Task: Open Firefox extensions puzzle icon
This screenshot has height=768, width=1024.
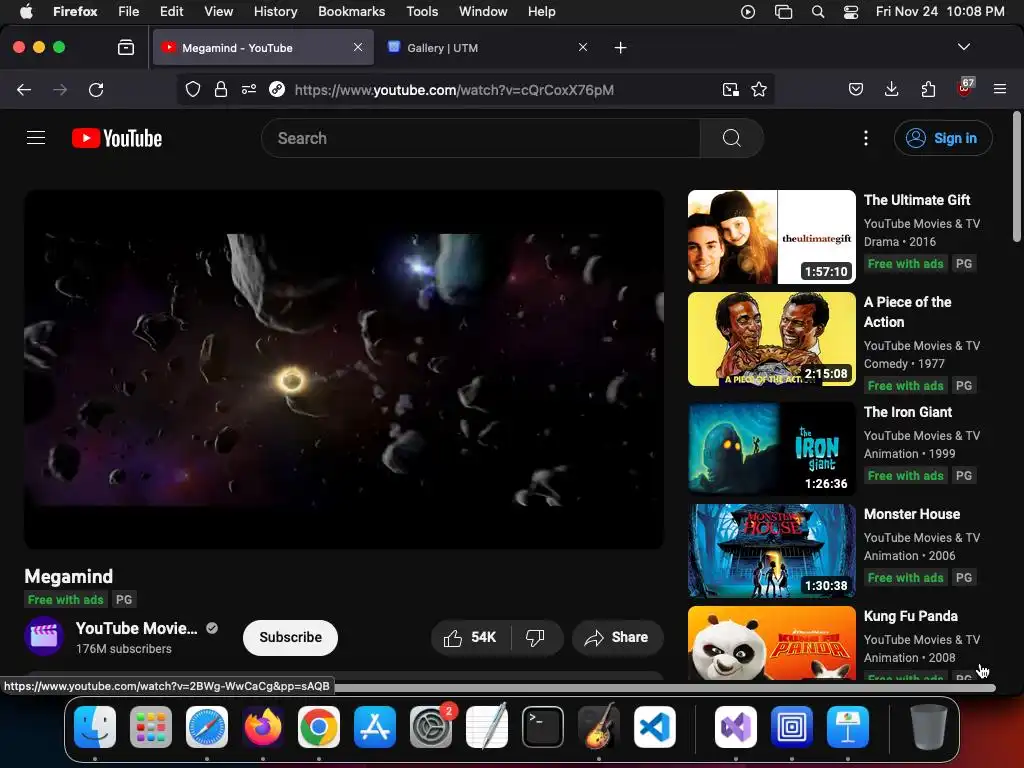Action: pyautogui.click(x=928, y=89)
